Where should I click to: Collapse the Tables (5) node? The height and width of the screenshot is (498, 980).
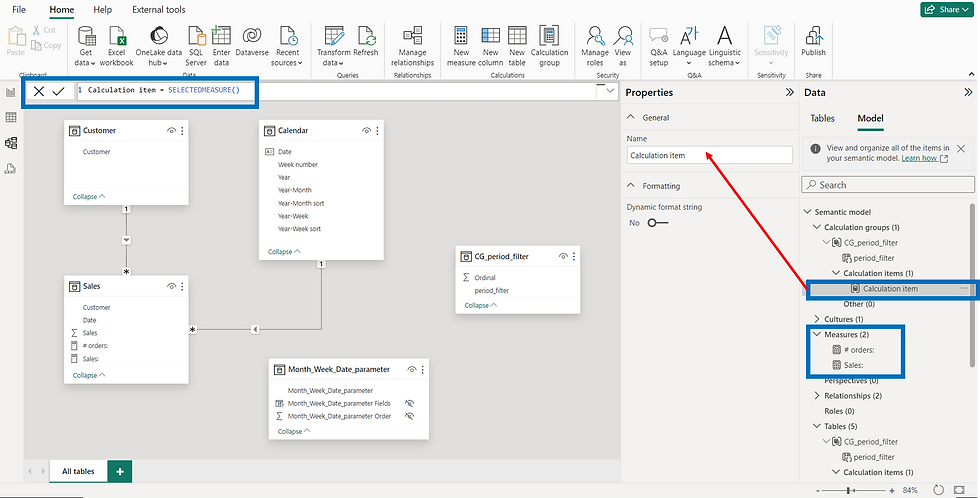817,426
